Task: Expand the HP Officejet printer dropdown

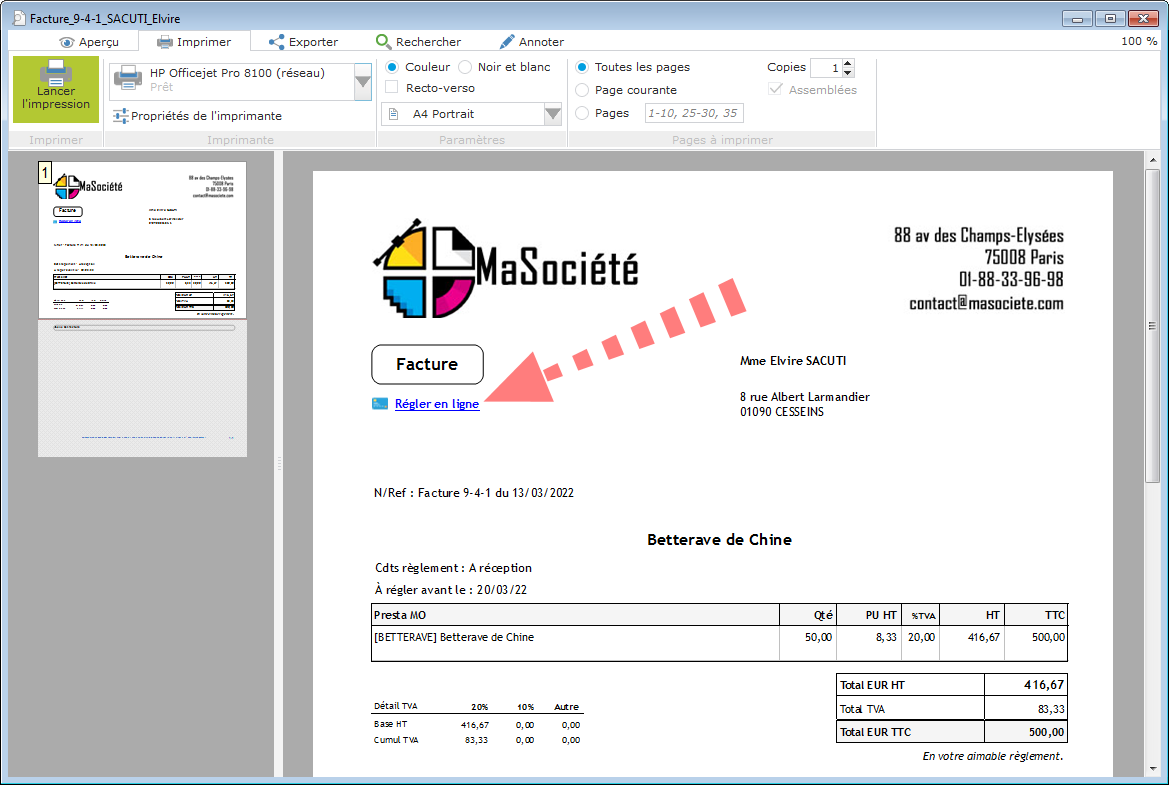Action: (363, 82)
